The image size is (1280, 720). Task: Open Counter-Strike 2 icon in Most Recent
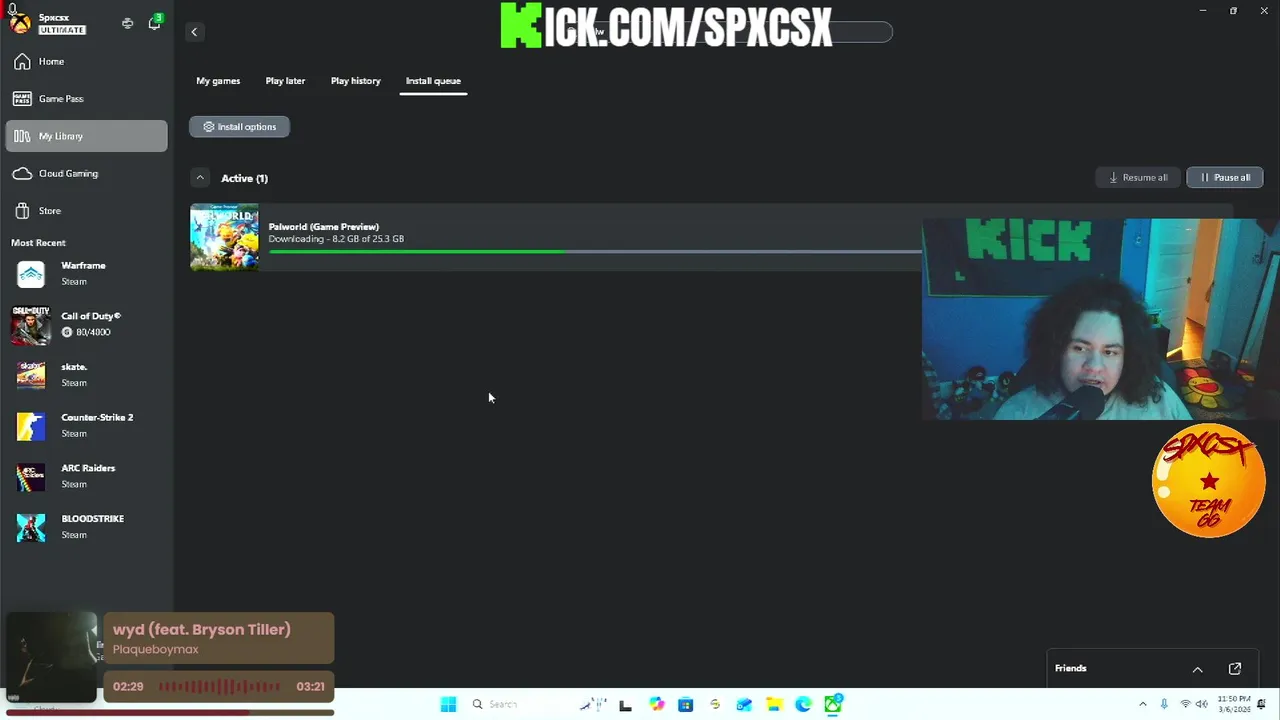31,426
